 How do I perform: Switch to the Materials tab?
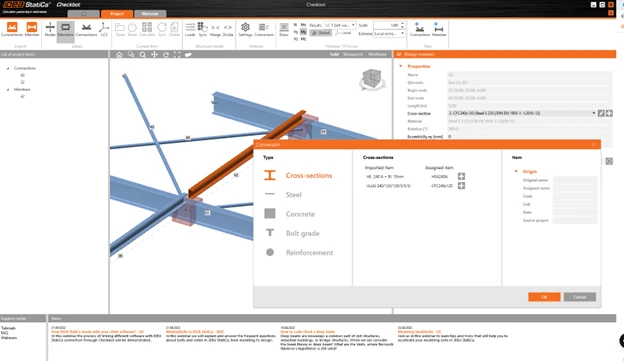(150, 14)
